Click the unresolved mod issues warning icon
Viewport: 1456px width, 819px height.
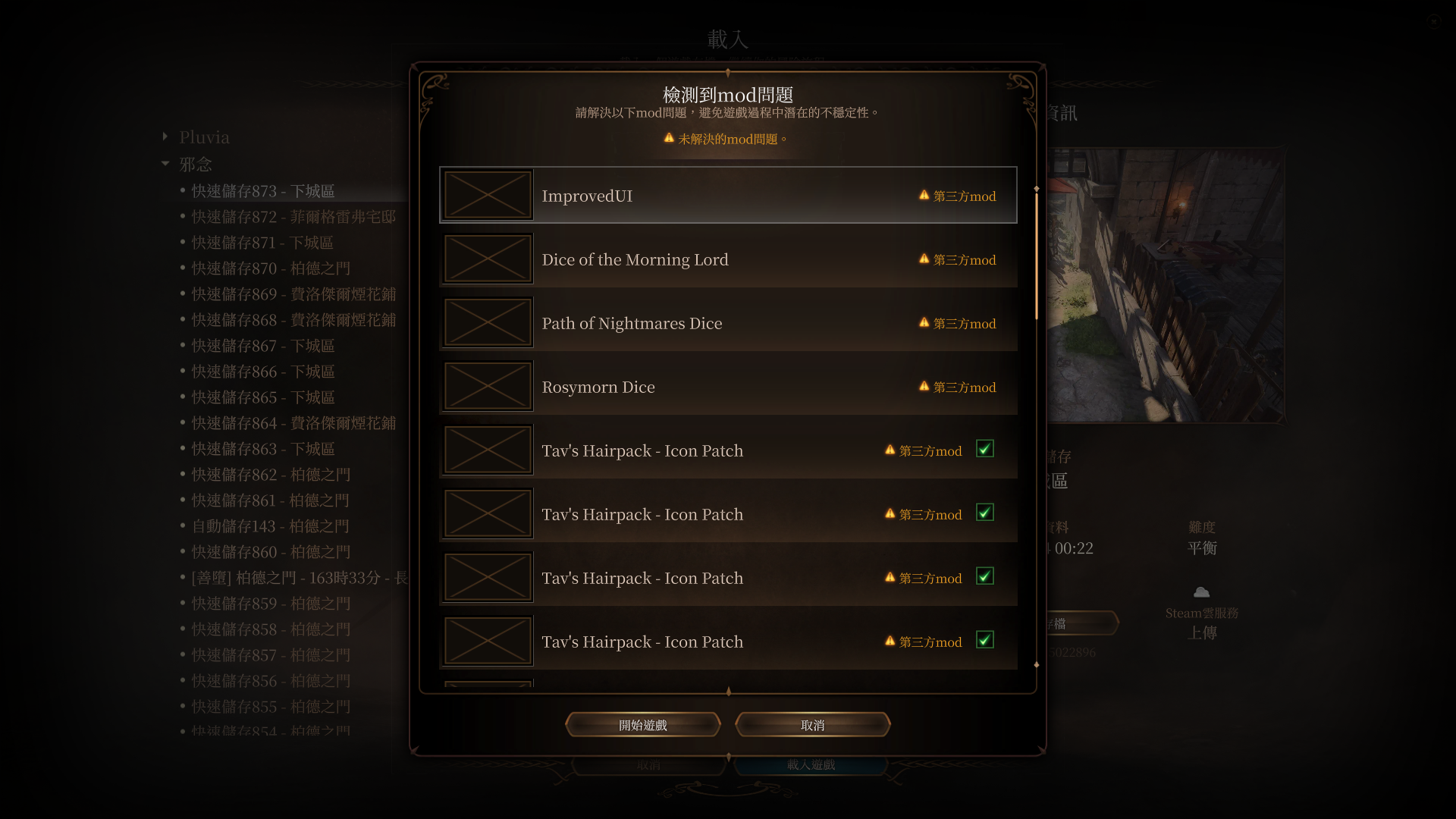tap(669, 138)
